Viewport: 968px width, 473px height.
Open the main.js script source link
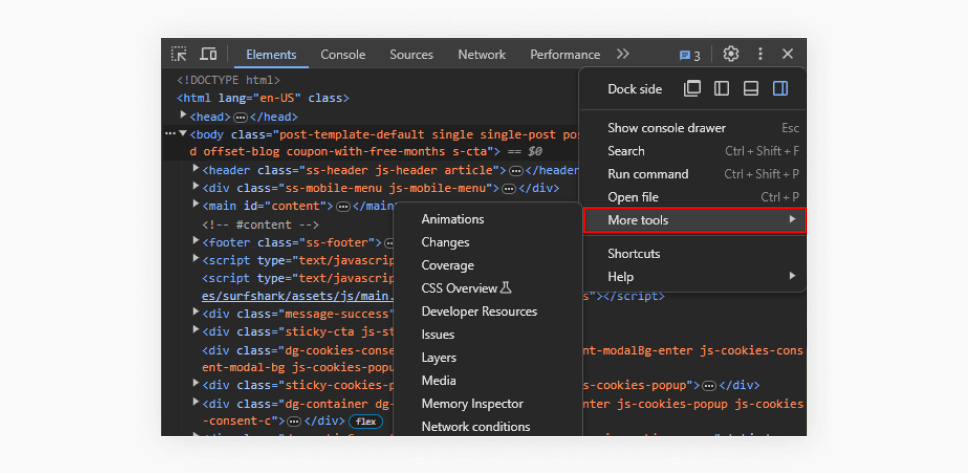point(299,296)
